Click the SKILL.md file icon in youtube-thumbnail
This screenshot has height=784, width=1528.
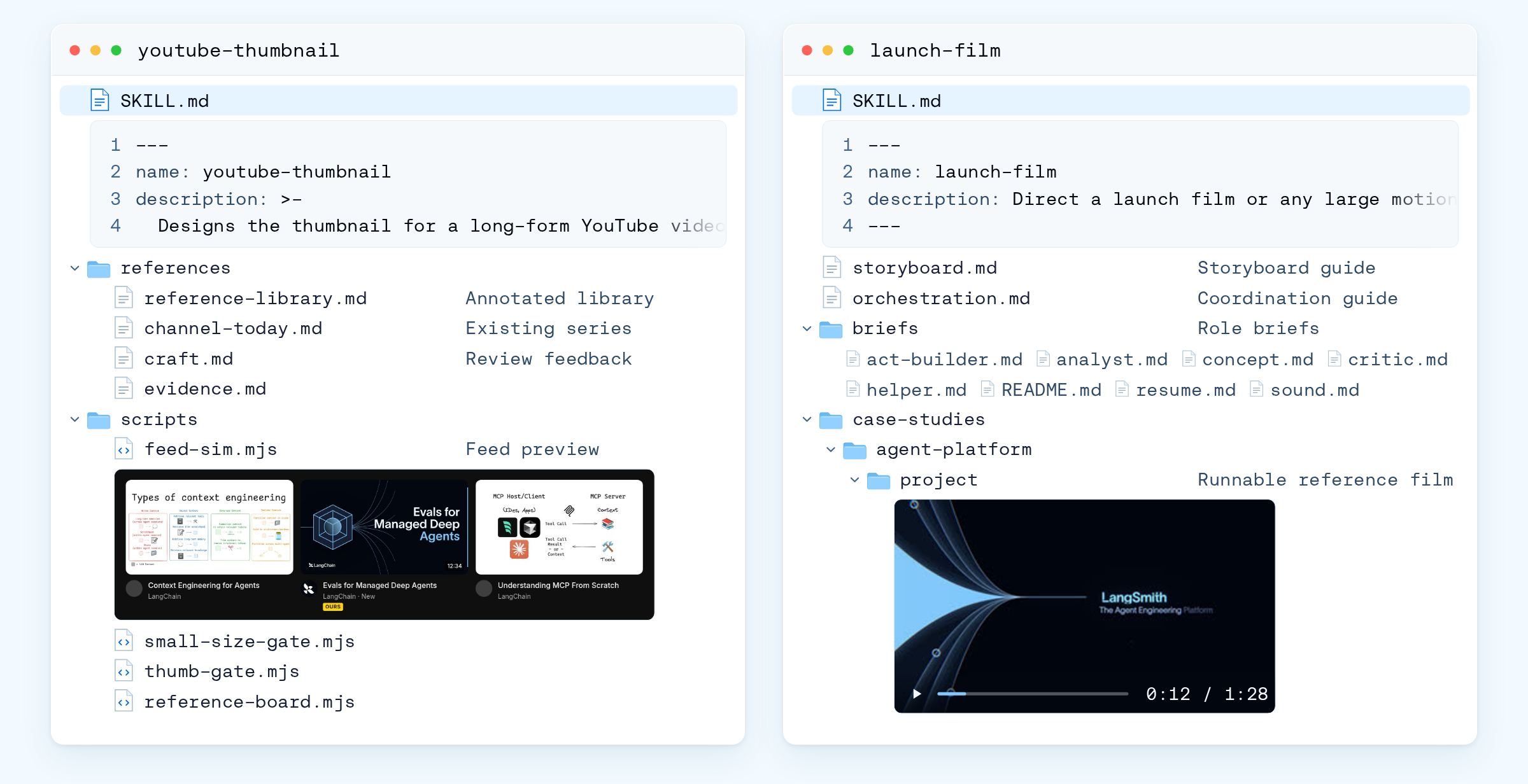[x=100, y=101]
